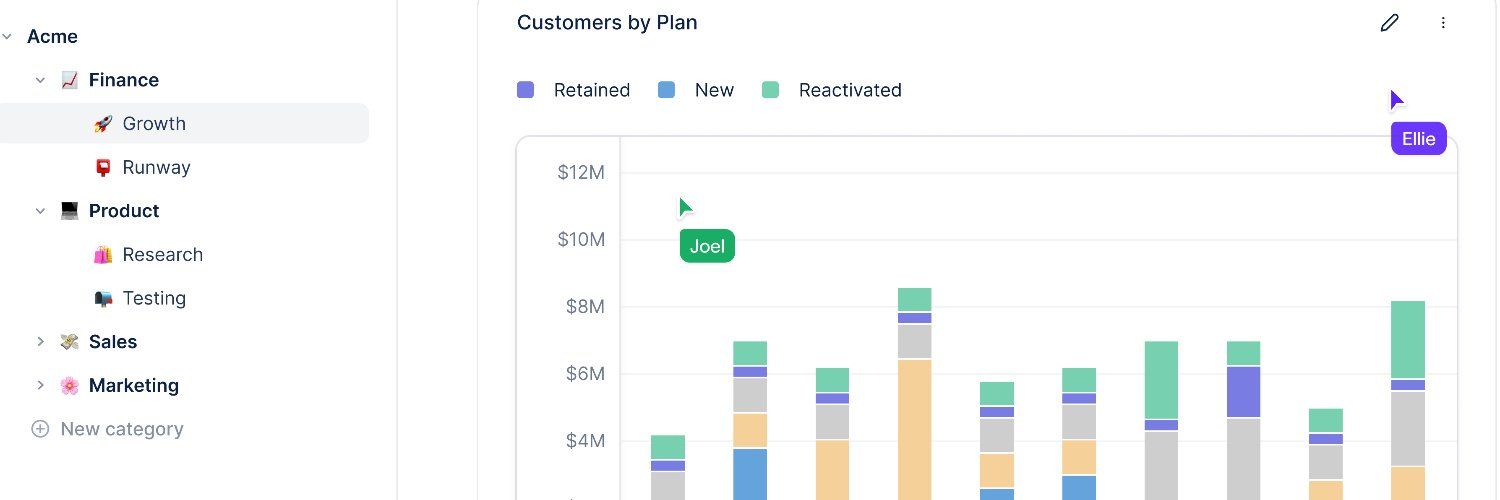Toggle the New blue legend swatch
The image size is (1500, 500).
(667, 90)
